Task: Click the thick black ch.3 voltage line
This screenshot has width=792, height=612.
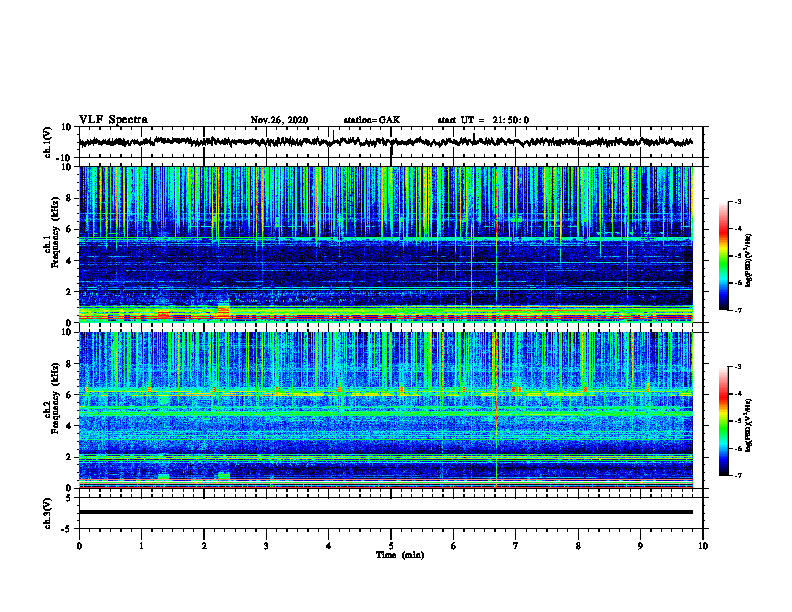Action: 385,512
